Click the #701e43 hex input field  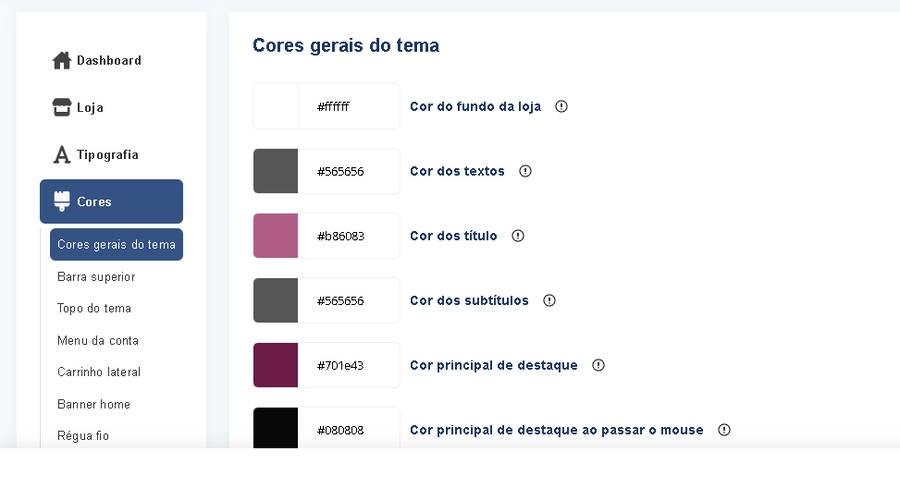pyautogui.click(x=348, y=365)
